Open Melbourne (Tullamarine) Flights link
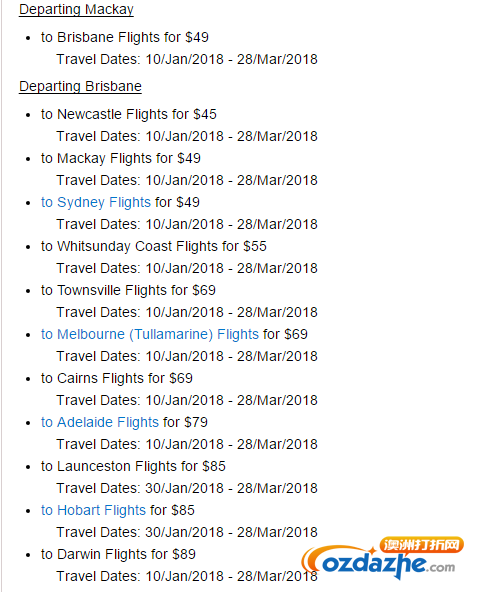The width and height of the screenshot is (486, 592). (x=150, y=335)
